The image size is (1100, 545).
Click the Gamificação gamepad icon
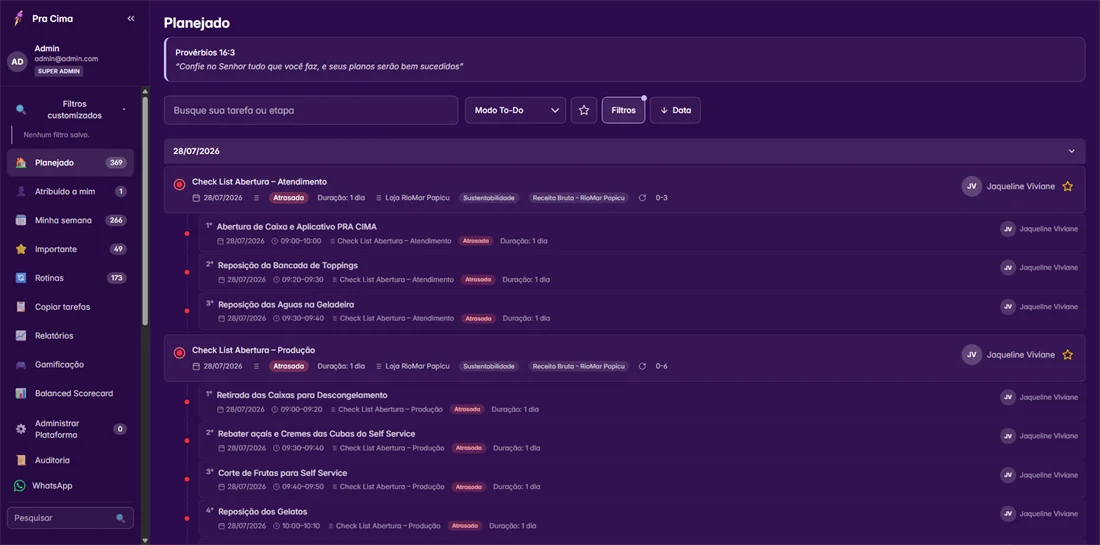coord(21,365)
